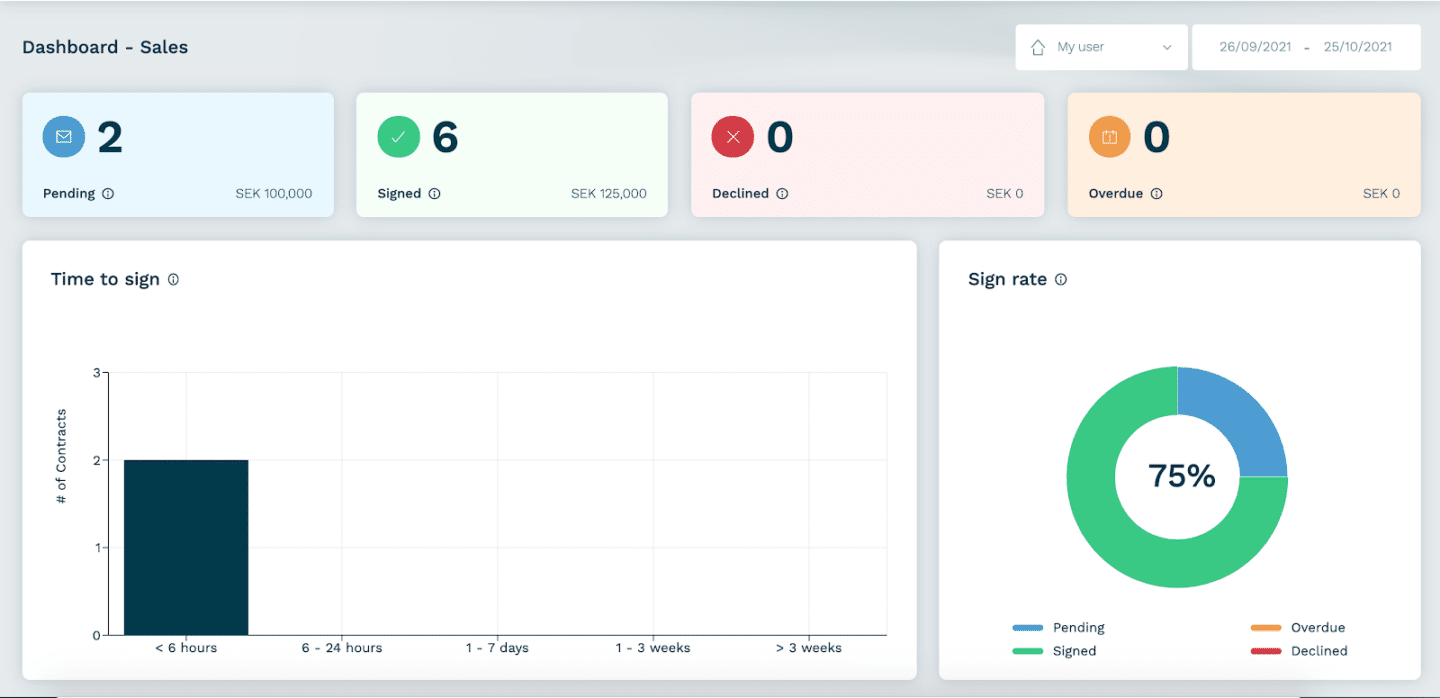Open the Pending info tooltip icon
The height and width of the screenshot is (698, 1440).
[x=110, y=194]
